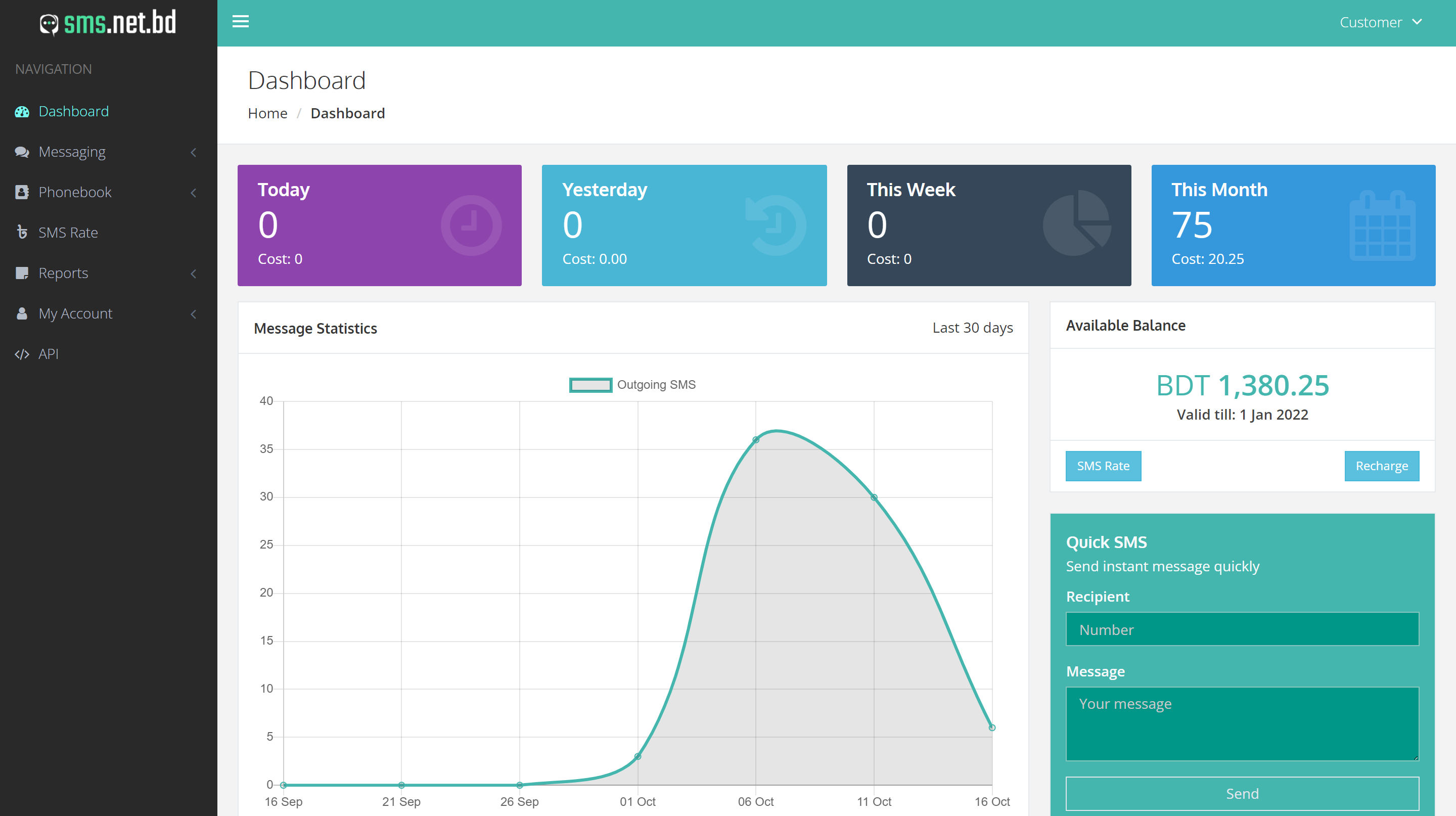1456x816 pixels.
Task: Click the API code icon
Action: 22,354
